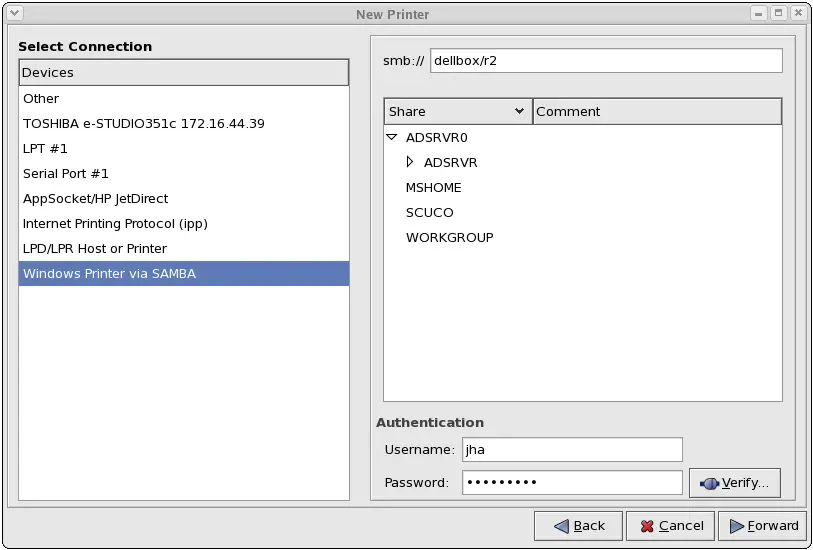Click the Comment column header
Viewport: 813px width, 550px height.
[x=657, y=111]
